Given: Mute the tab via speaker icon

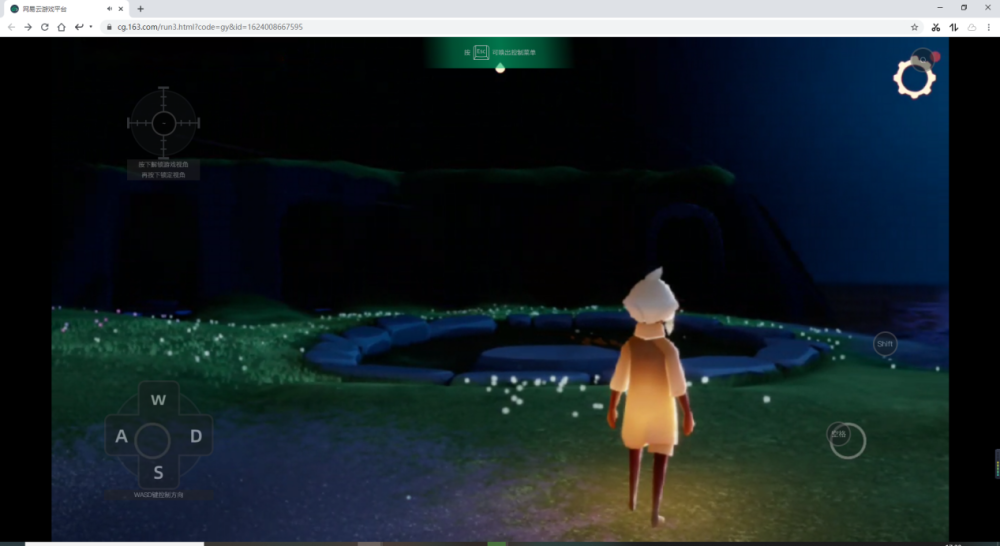Looking at the screenshot, I should pyautogui.click(x=109, y=8).
